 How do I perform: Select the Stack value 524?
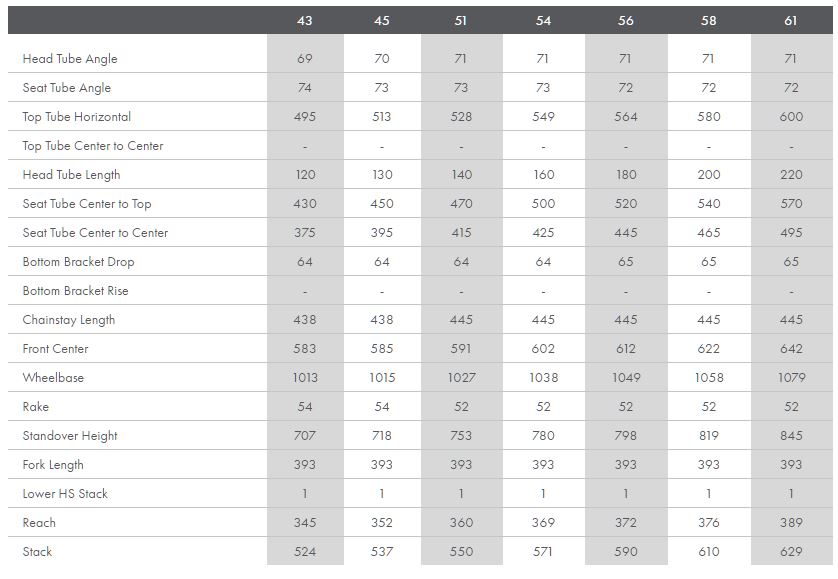tap(305, 552)
